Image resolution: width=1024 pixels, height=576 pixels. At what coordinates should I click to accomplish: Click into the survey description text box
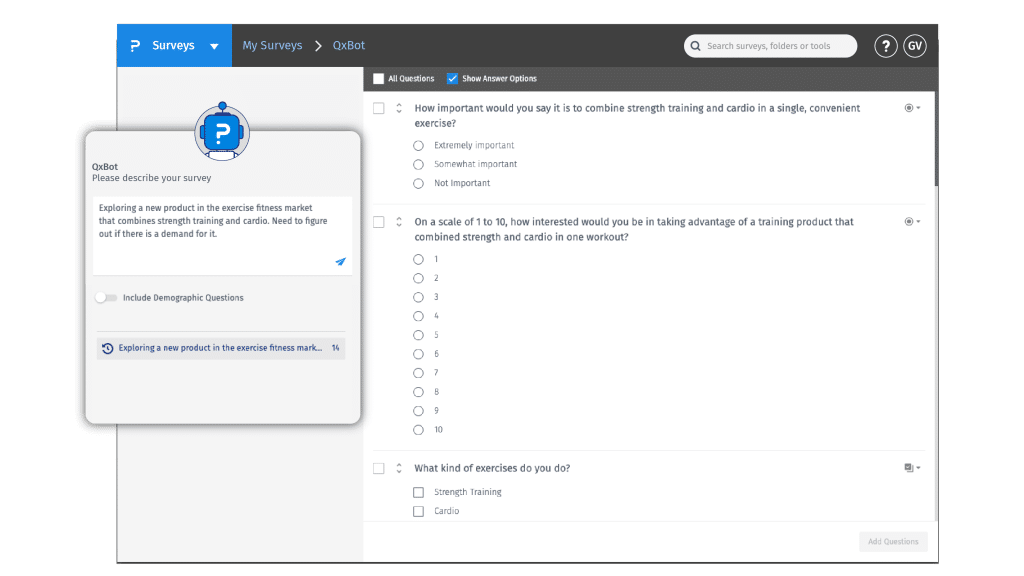(222, 235)
